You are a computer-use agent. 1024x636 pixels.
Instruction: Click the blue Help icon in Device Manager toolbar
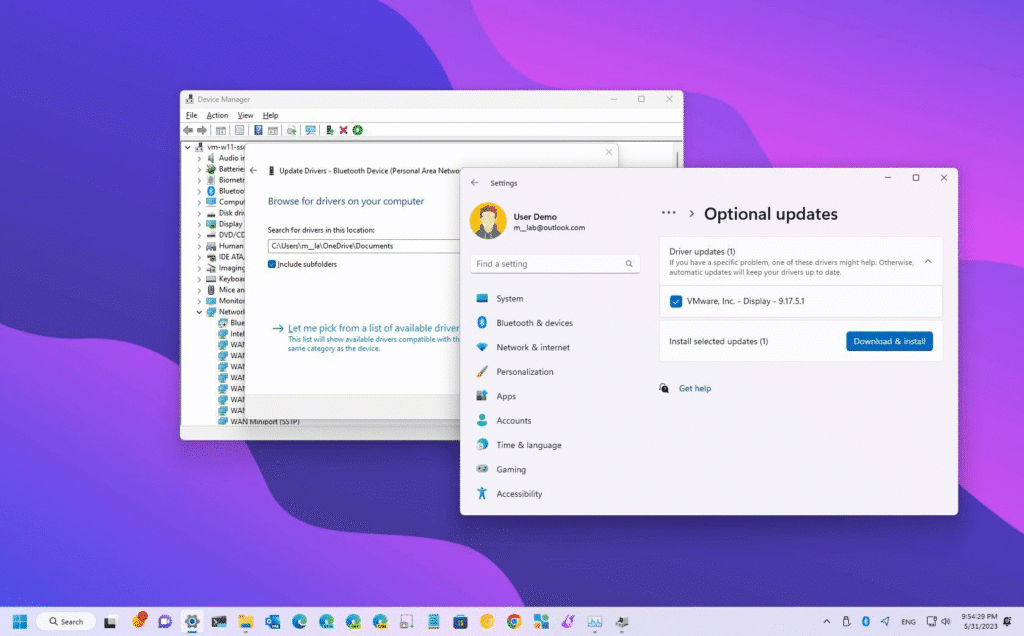point(258,131)
